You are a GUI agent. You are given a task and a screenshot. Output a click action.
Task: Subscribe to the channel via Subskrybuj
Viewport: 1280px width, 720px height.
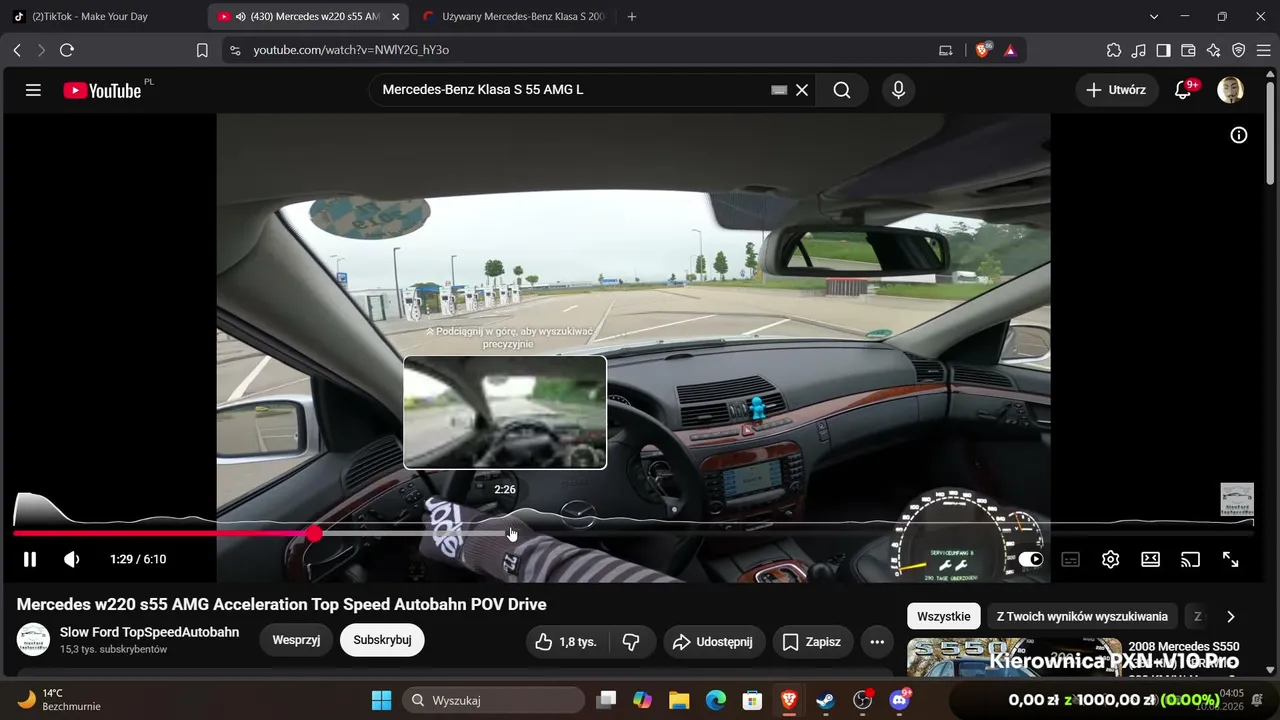[382, 640]
